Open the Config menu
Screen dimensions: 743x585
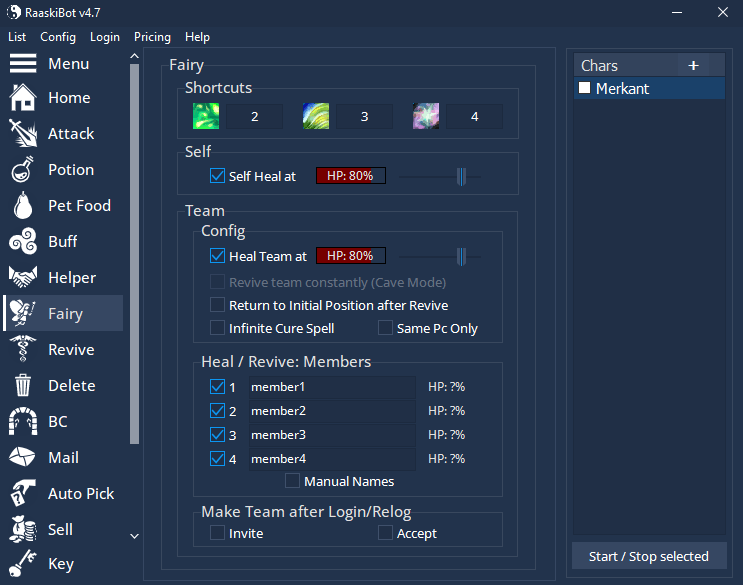(58, 37)
